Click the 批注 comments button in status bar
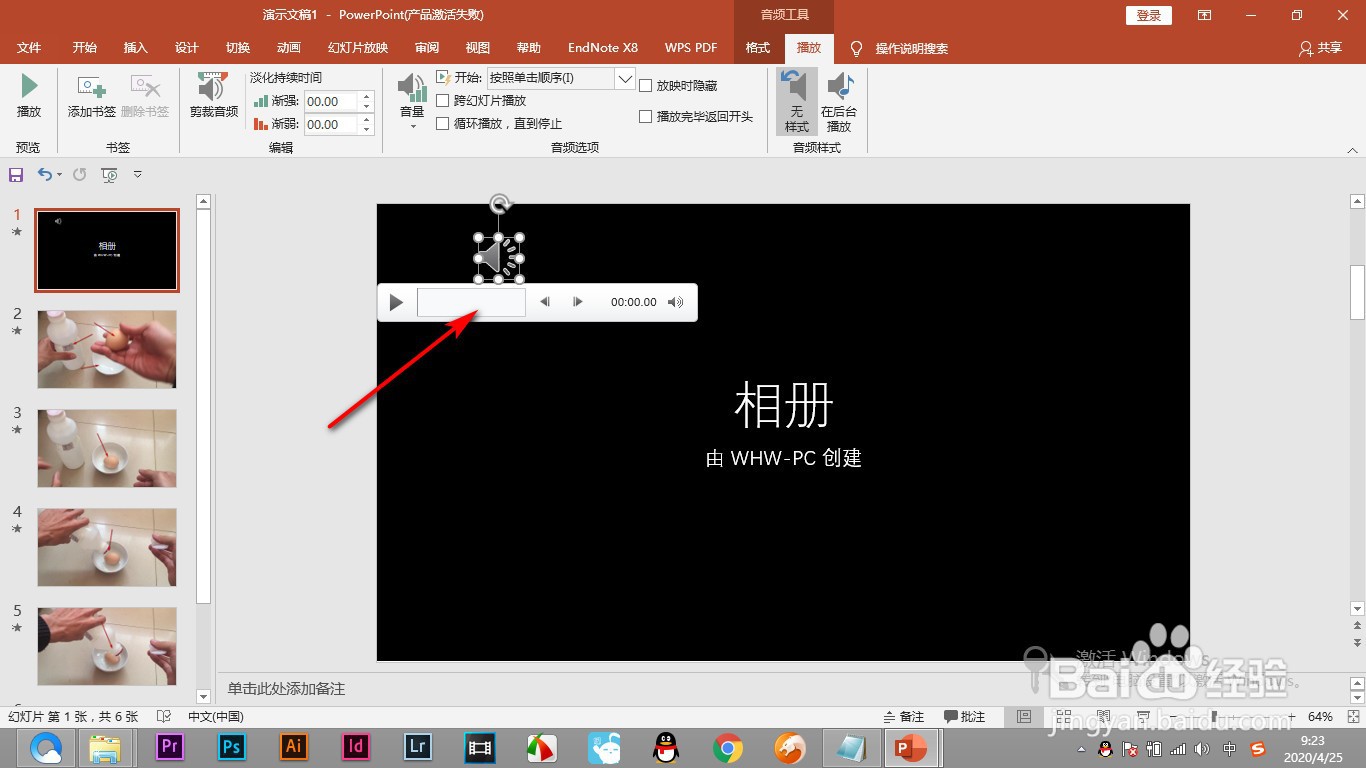This screenshot has width=1366, height=768. tap(965, 716)
